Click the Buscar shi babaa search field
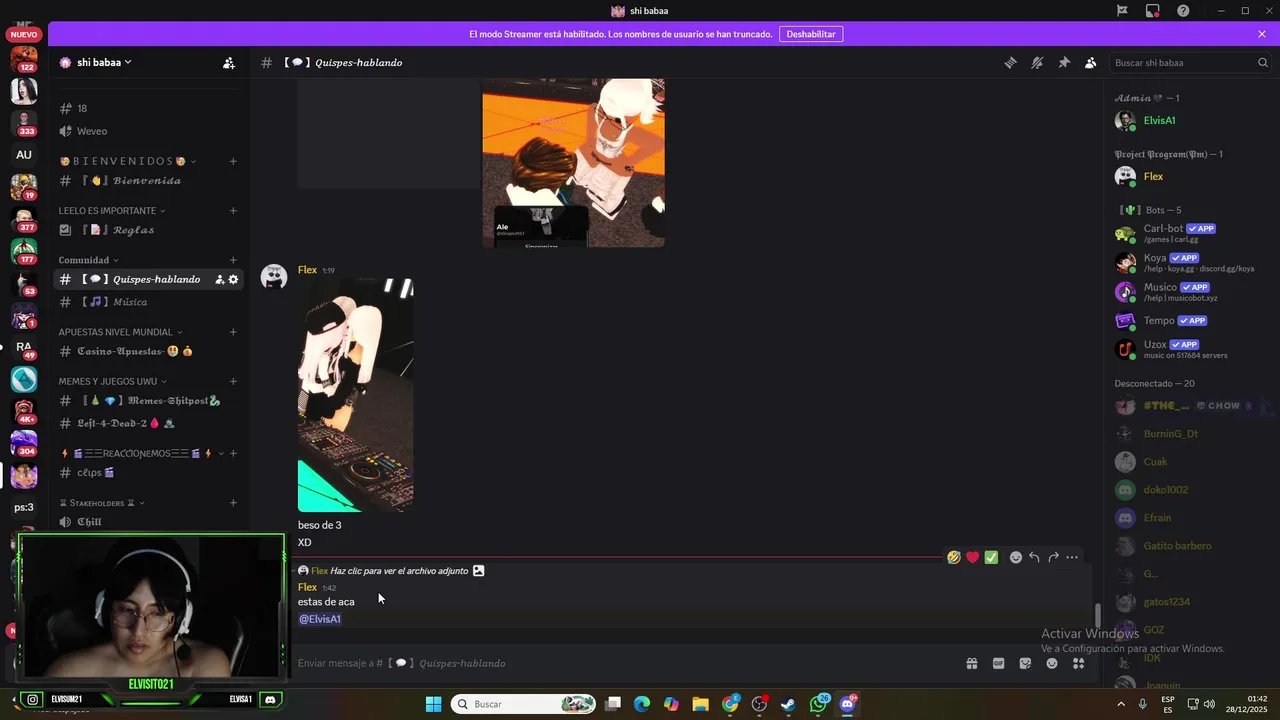1280x720 pixels. pyautogui.click(x=1190, y=62)
